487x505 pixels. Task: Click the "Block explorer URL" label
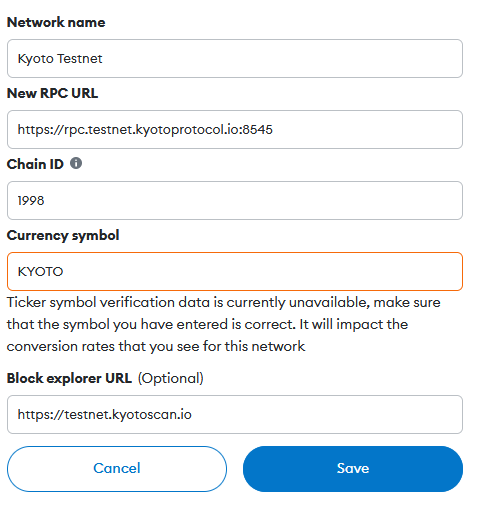coord(69,378)
